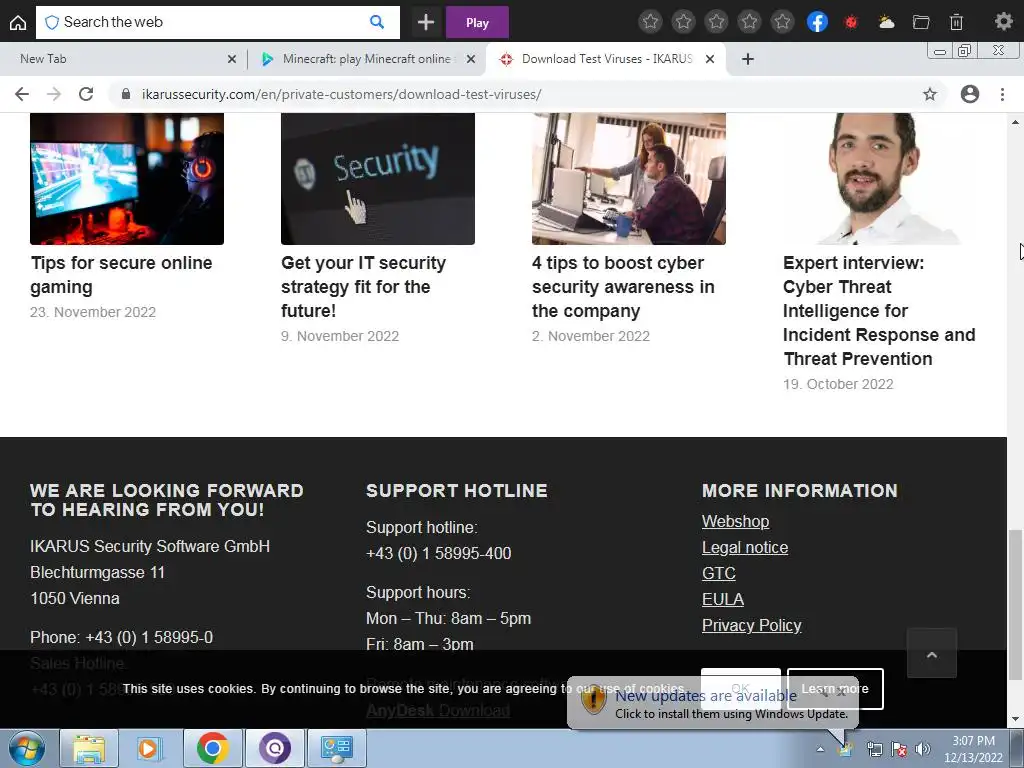Viewport: 1024px width, 768px height.
Task: Open the control panel taskbar icon
Action: click(336, 748)
